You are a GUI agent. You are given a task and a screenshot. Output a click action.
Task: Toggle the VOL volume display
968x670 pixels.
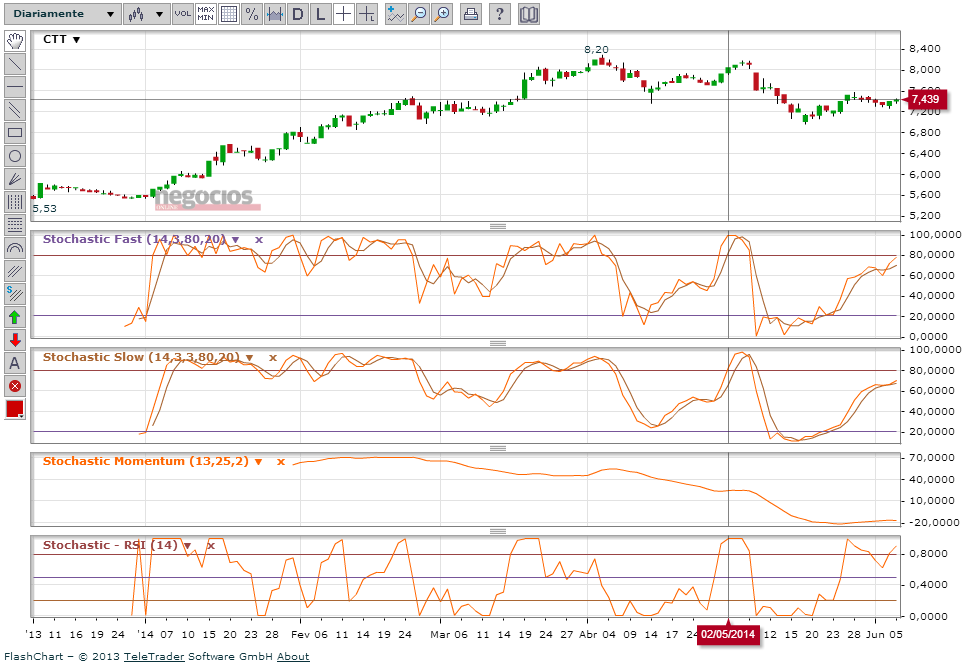tap(182, 14)
